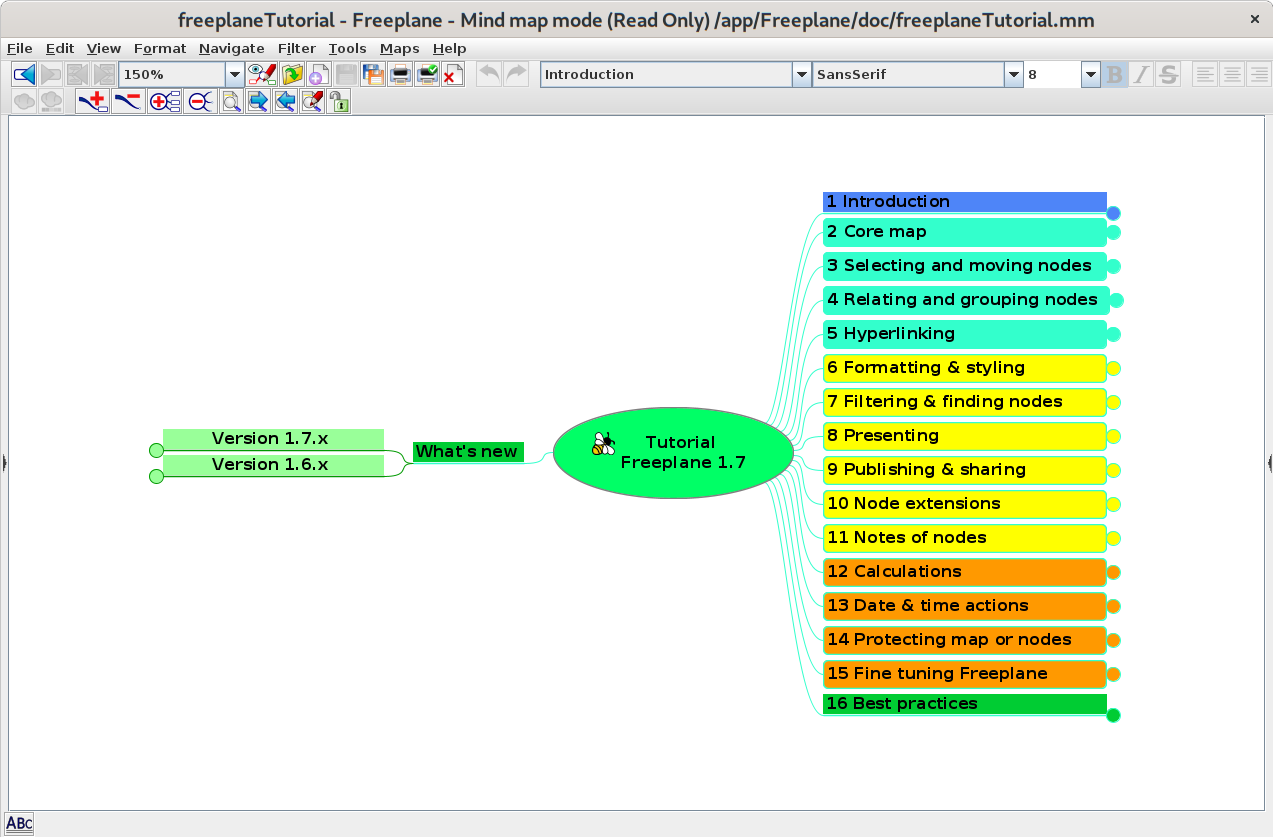Toggle the ABC spell check icon in status bar
This screenshot has width=1273, height=837.
19,824
